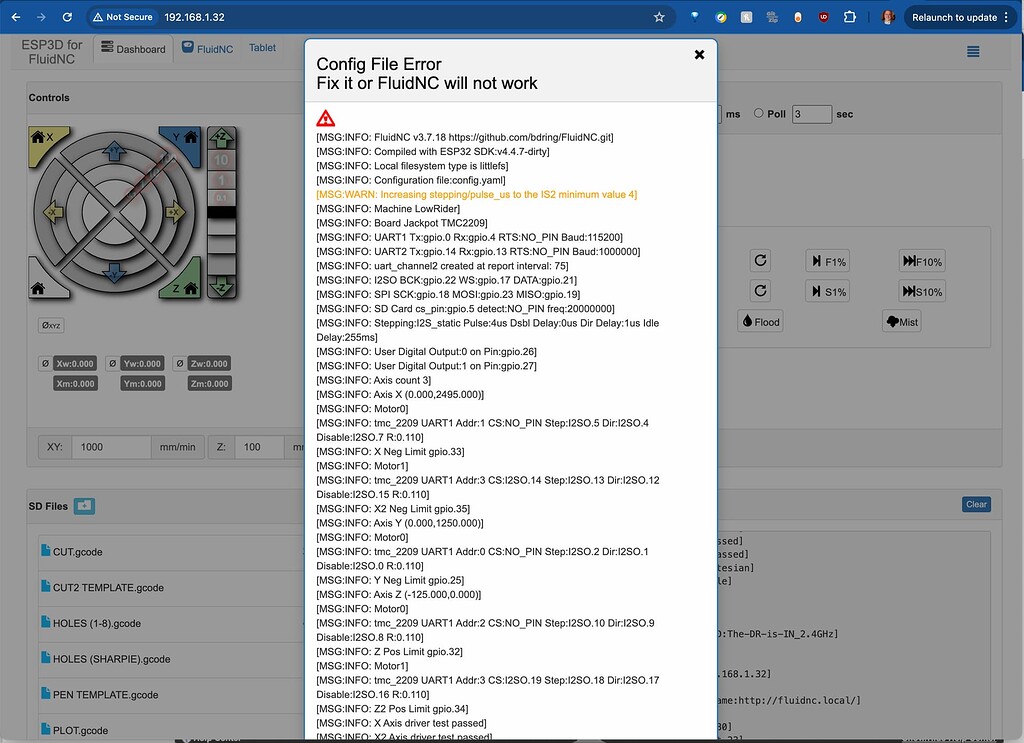Click Xw:0.000 work position readout
Screen dimensions: 1024x743
coord(75,364)
